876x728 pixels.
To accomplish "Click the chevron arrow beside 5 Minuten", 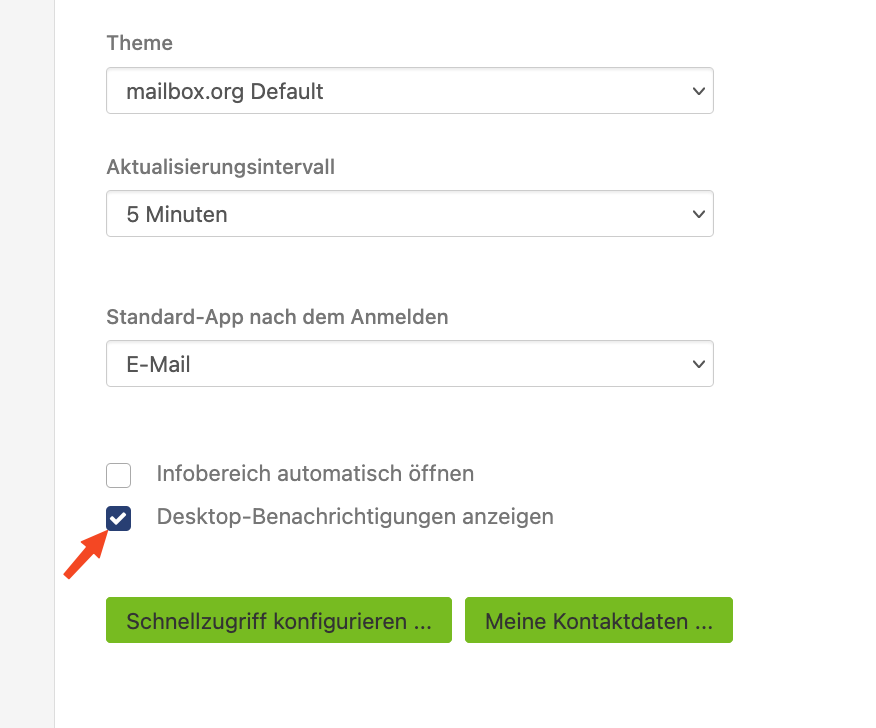I will click(698, 214).
